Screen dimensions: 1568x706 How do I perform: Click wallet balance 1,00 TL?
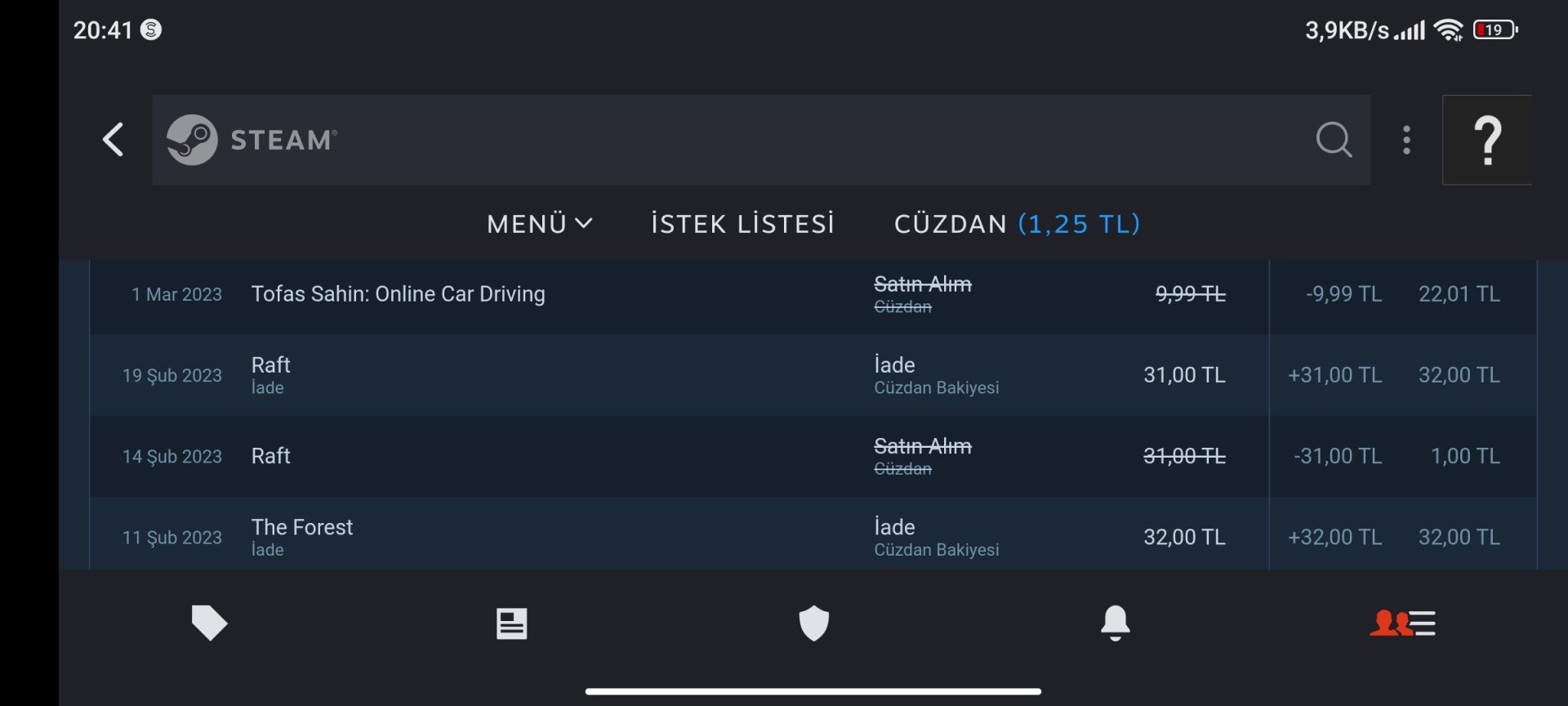click(x=1466, y=456)
